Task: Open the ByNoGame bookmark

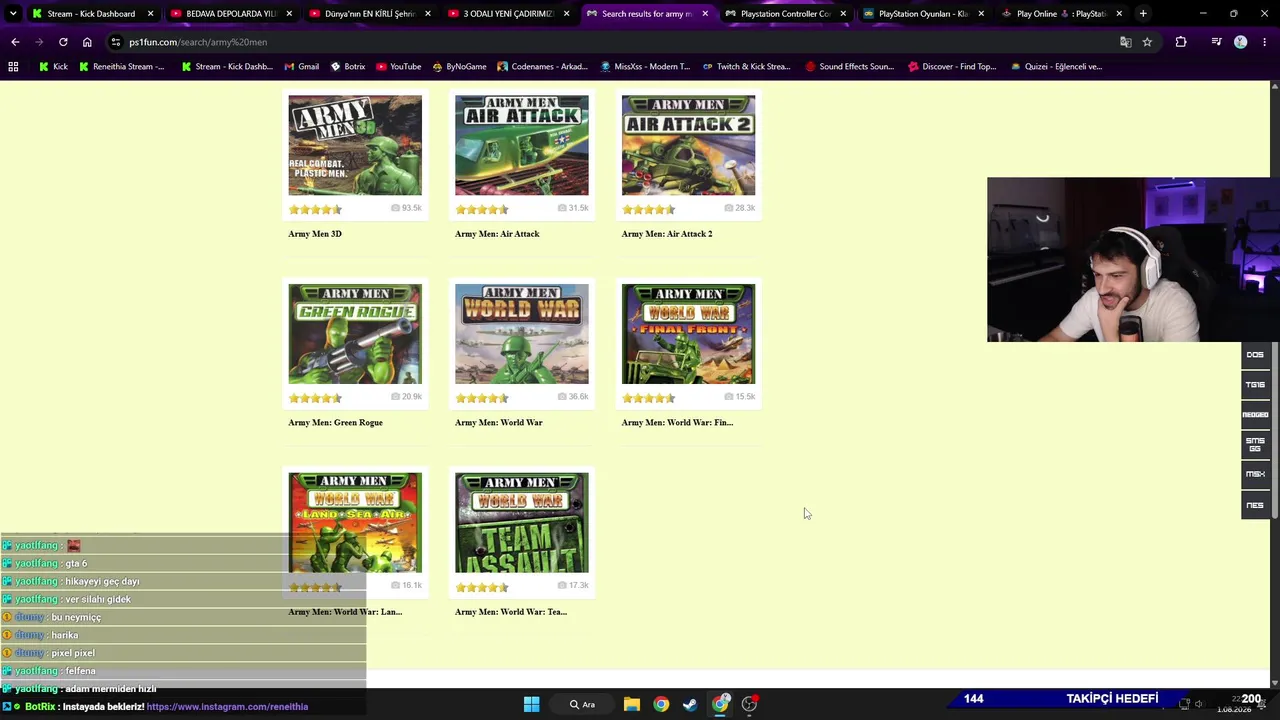Action: tap(459, 67)
